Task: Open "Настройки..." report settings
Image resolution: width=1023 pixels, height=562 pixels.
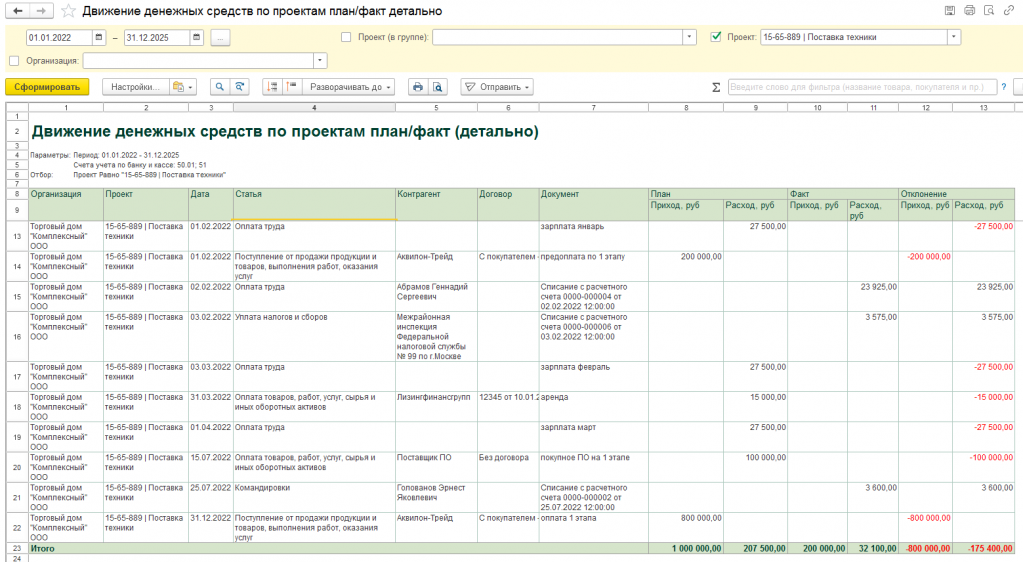Action: coord(136,87)
